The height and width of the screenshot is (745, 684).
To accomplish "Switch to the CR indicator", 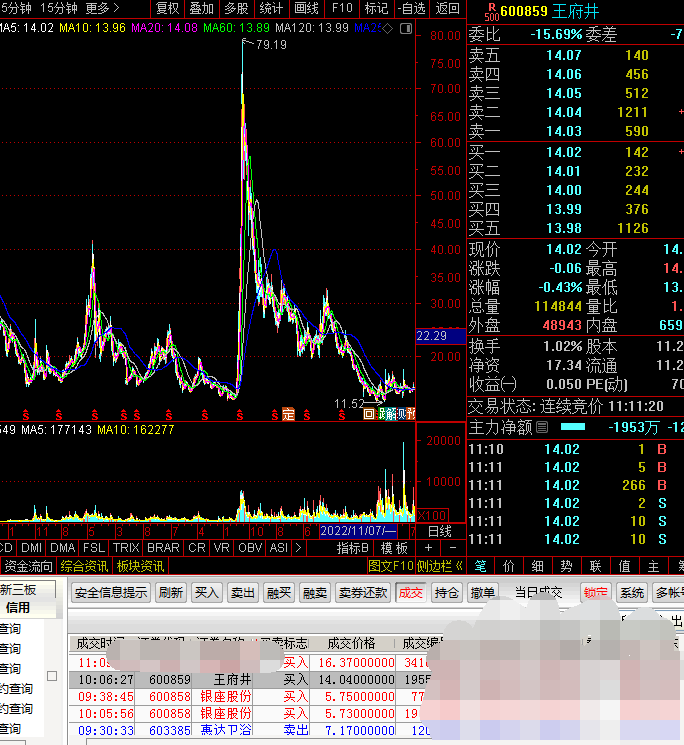I will (197, 548).
